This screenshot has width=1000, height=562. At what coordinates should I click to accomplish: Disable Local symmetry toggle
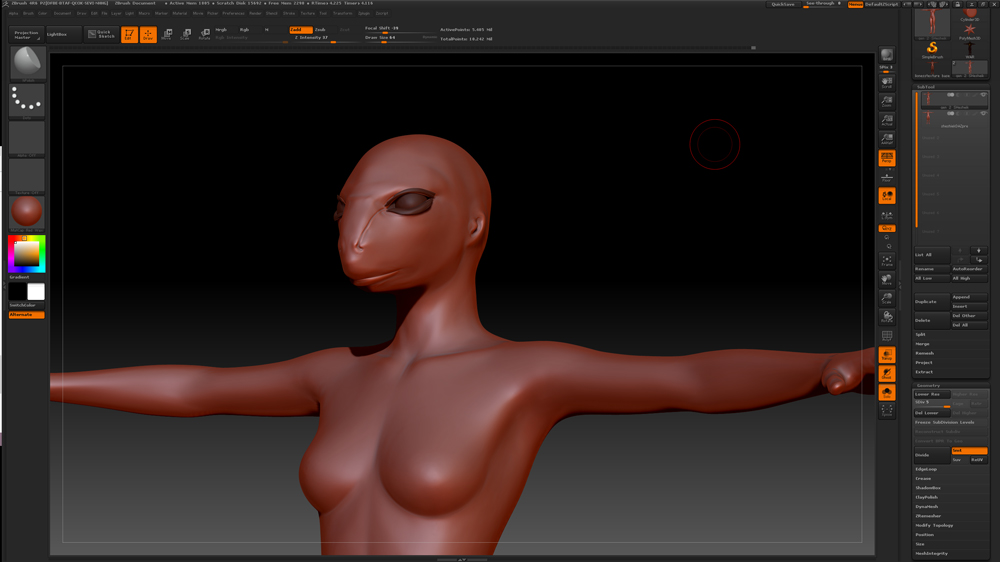pyautogui.click(x=887, y=196)
